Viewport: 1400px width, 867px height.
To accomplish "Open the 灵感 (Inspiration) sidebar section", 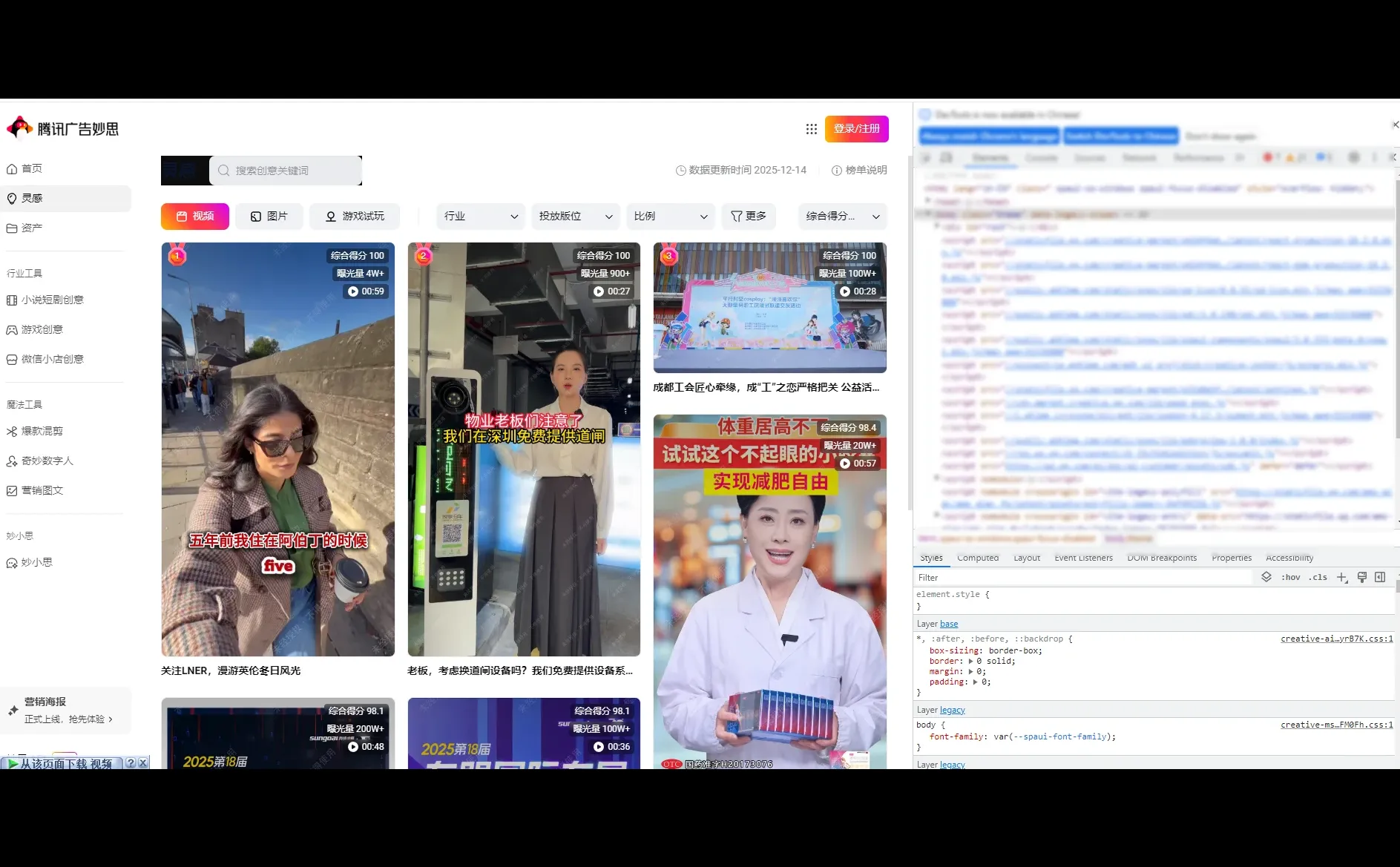I will coord(33,198).
